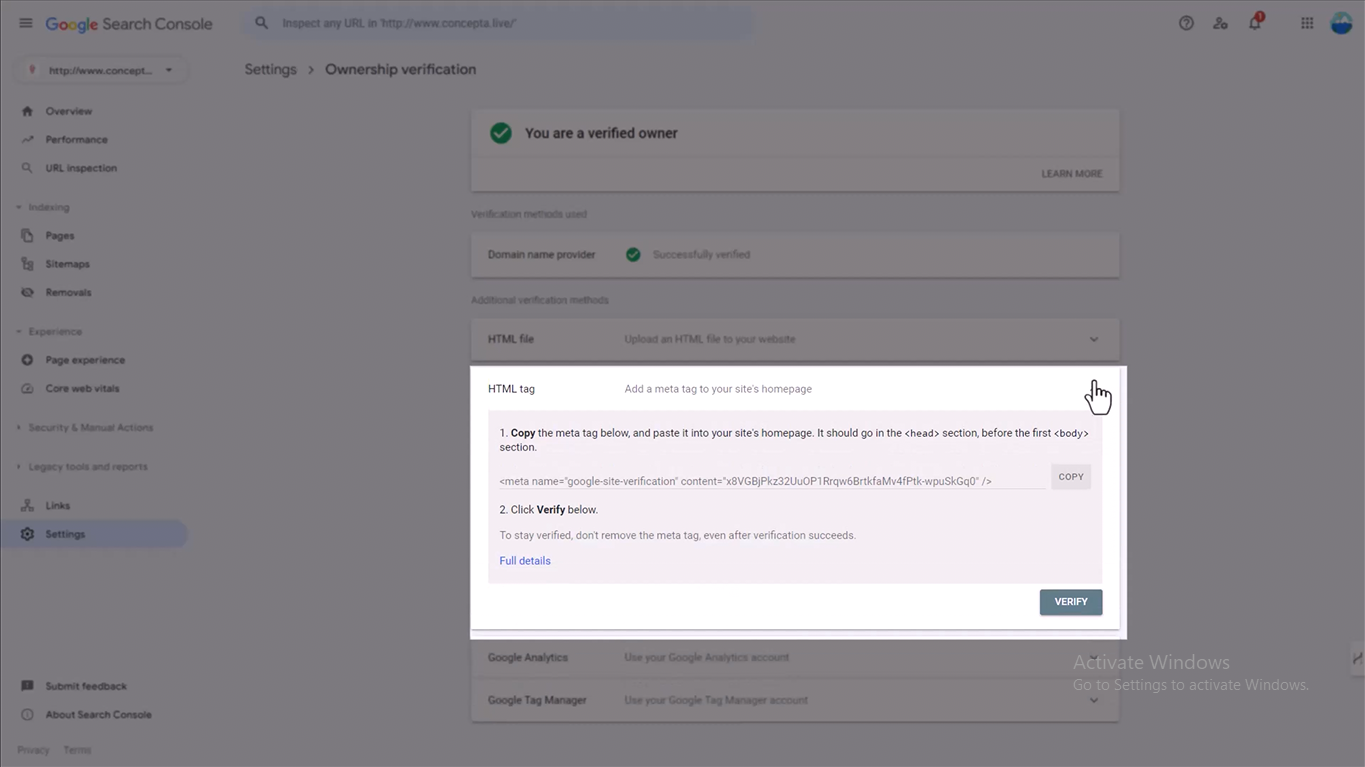Click the Page experience icon
The height and width of the screenshot is (767, 1365).
27,360
